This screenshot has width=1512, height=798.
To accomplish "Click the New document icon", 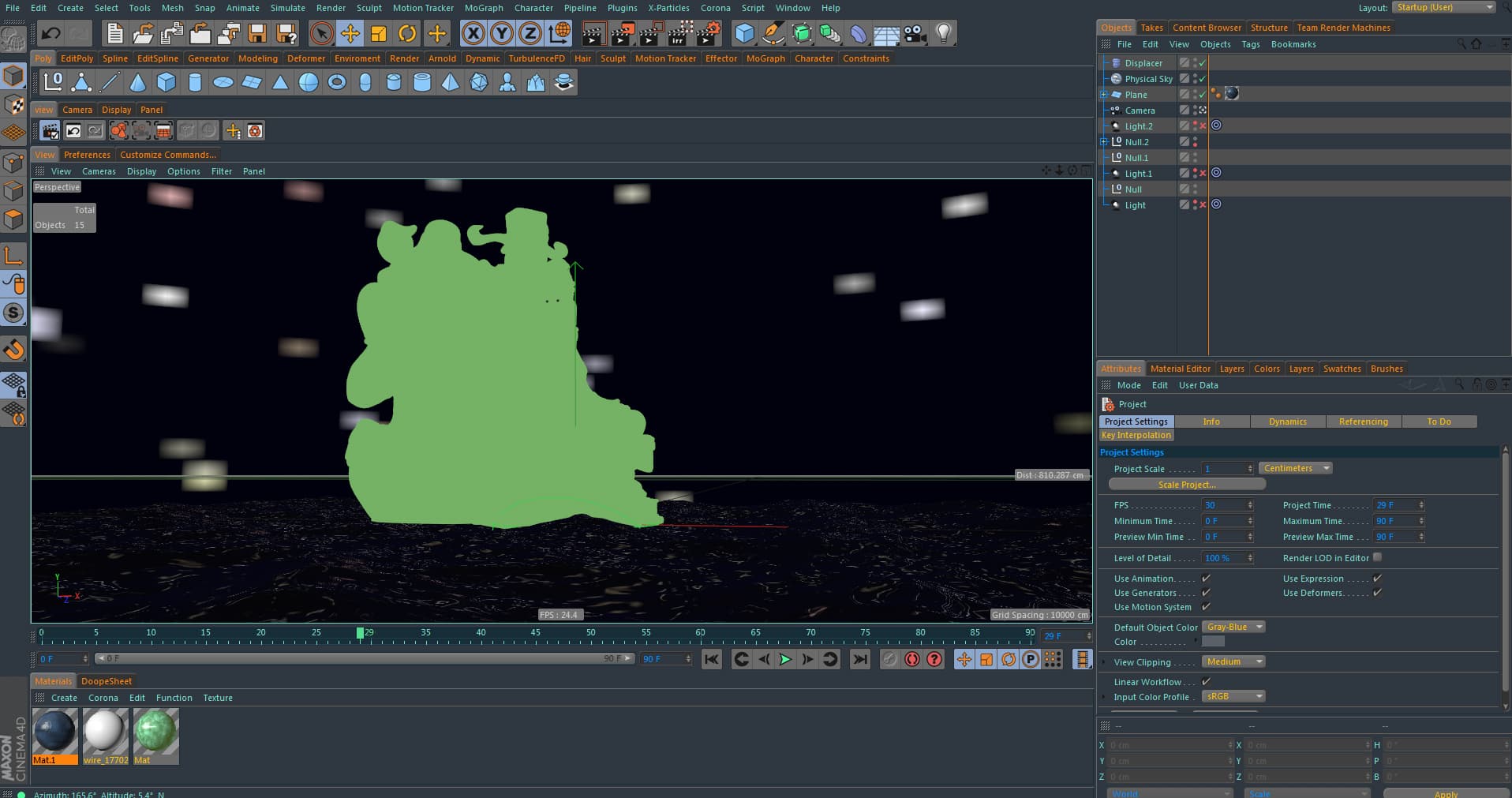I will pyautogui.click(x=115, y=33).
